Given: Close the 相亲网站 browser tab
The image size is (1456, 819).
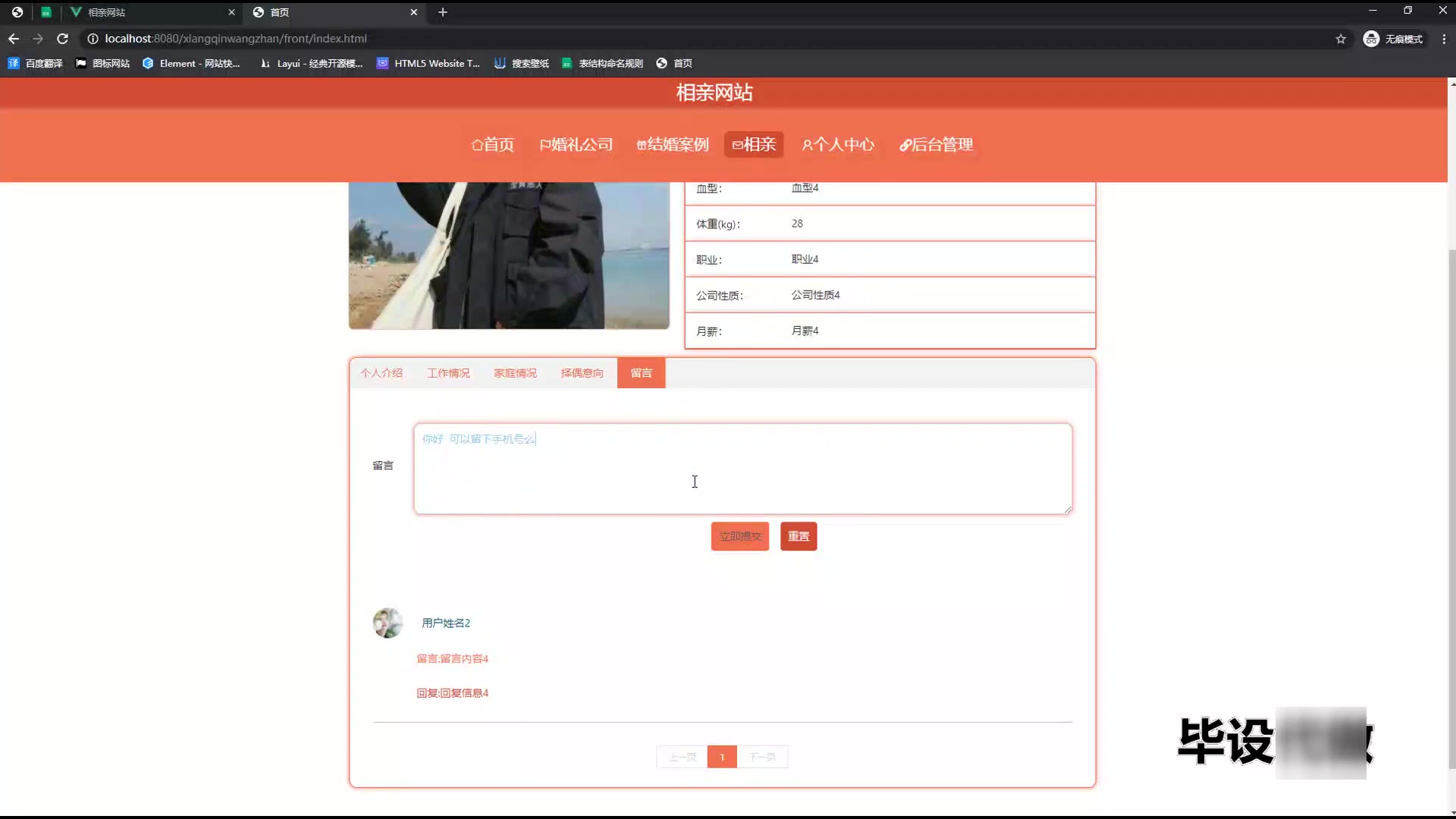Looking at the screenshot, I should [231, 12].
